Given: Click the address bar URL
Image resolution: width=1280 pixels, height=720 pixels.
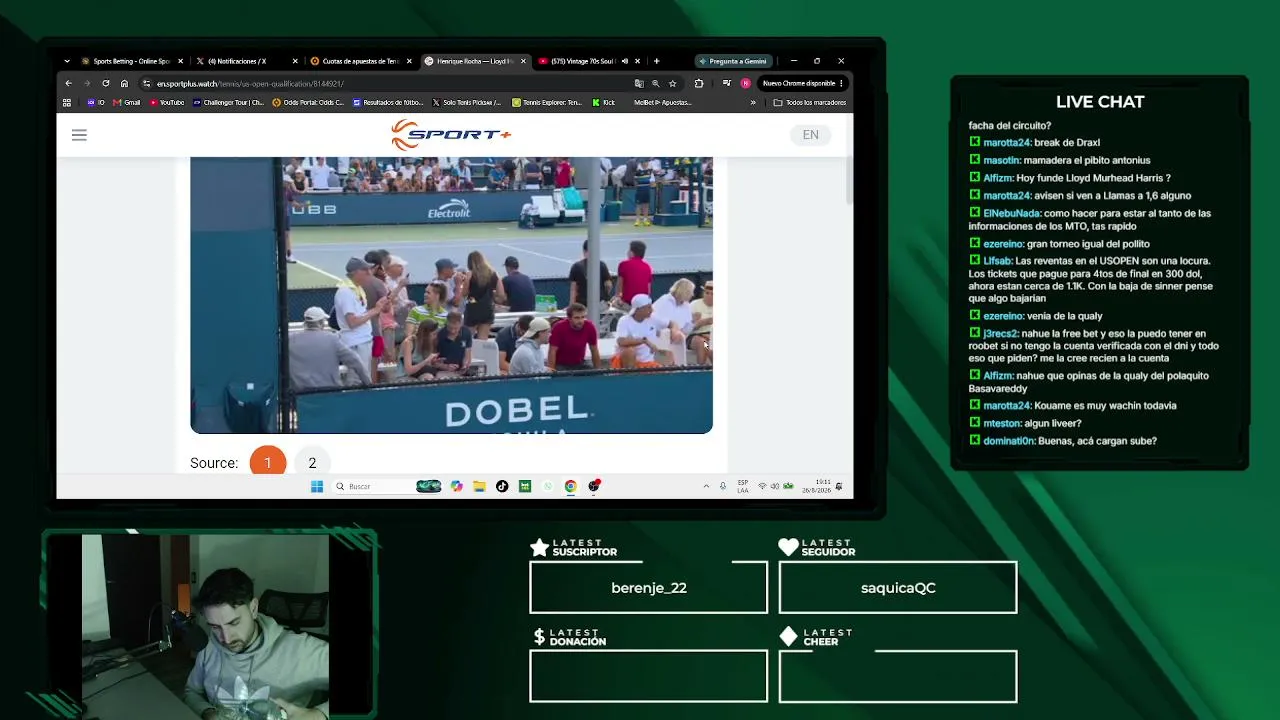Looking at the screenshot, I should click(250, 84).
